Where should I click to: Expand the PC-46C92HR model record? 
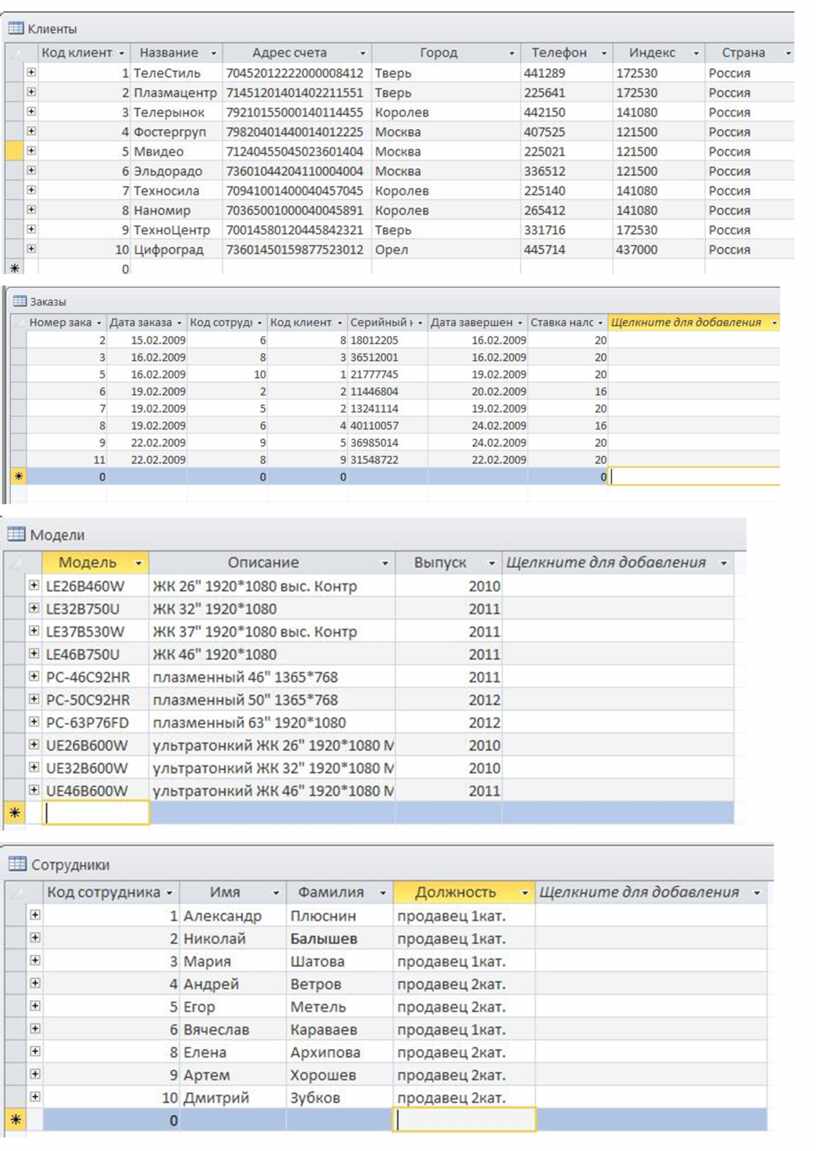34,677
